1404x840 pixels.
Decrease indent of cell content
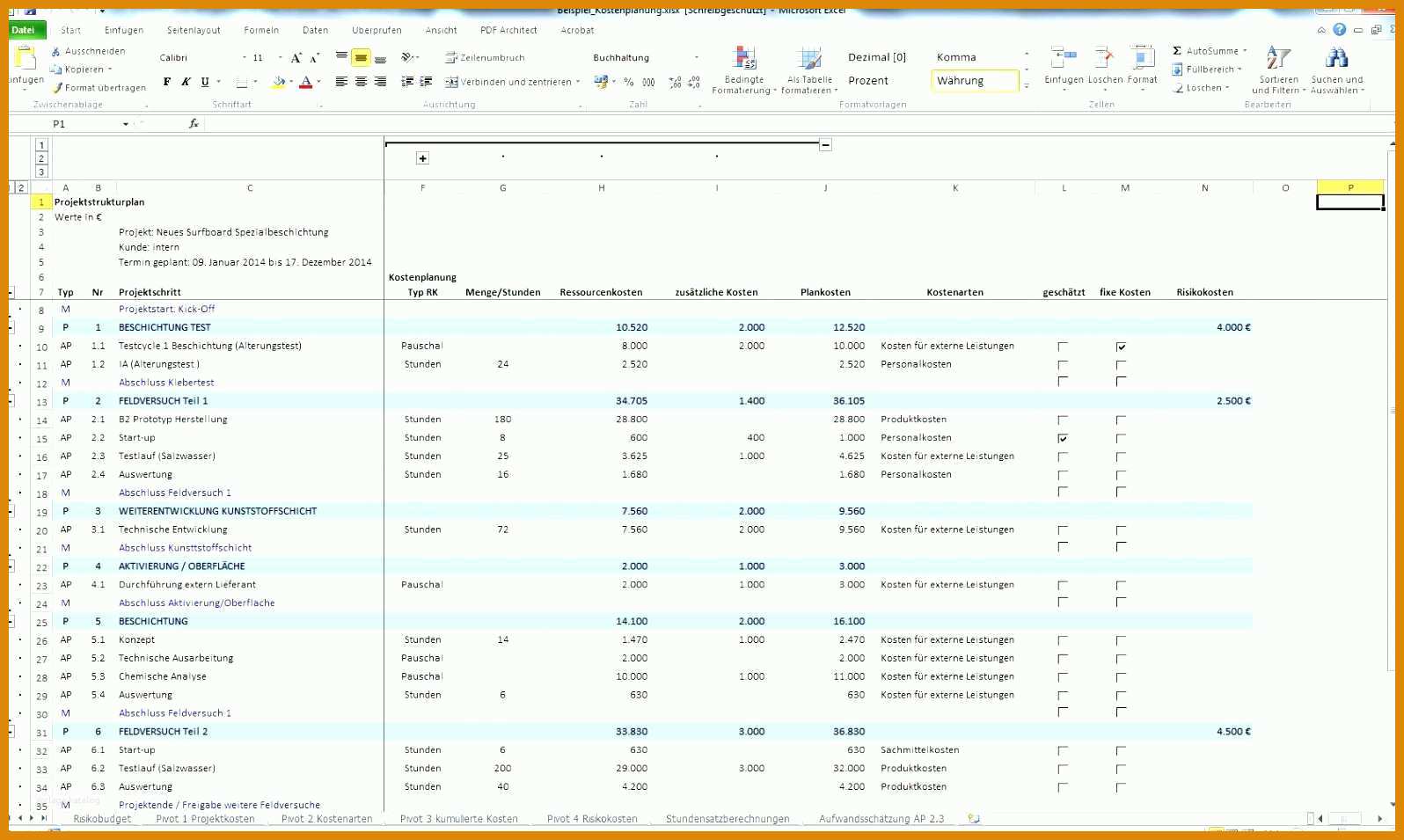pyautogui.click(x=407, y=82)
